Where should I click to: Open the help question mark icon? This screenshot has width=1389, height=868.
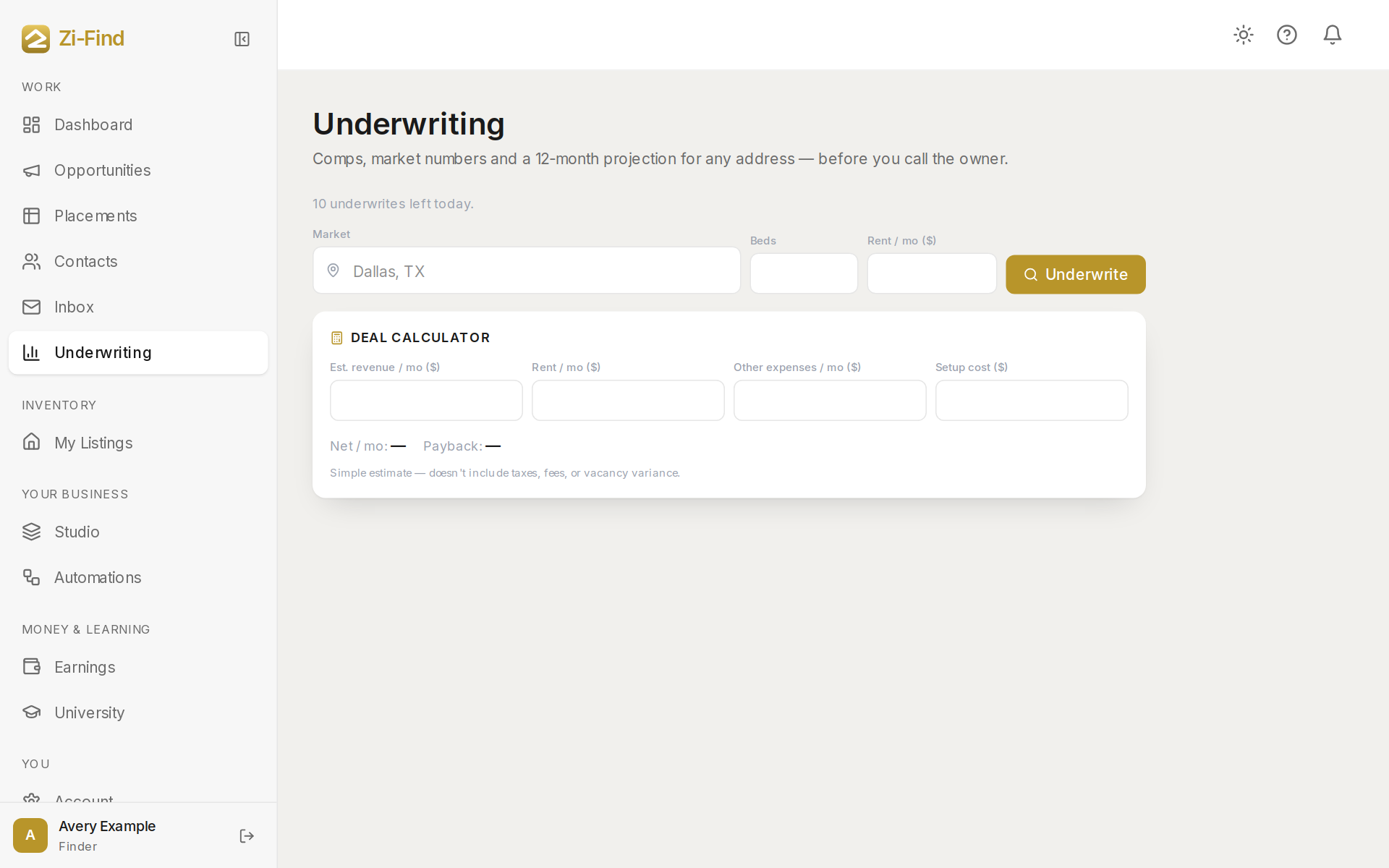pos(1287,35)
